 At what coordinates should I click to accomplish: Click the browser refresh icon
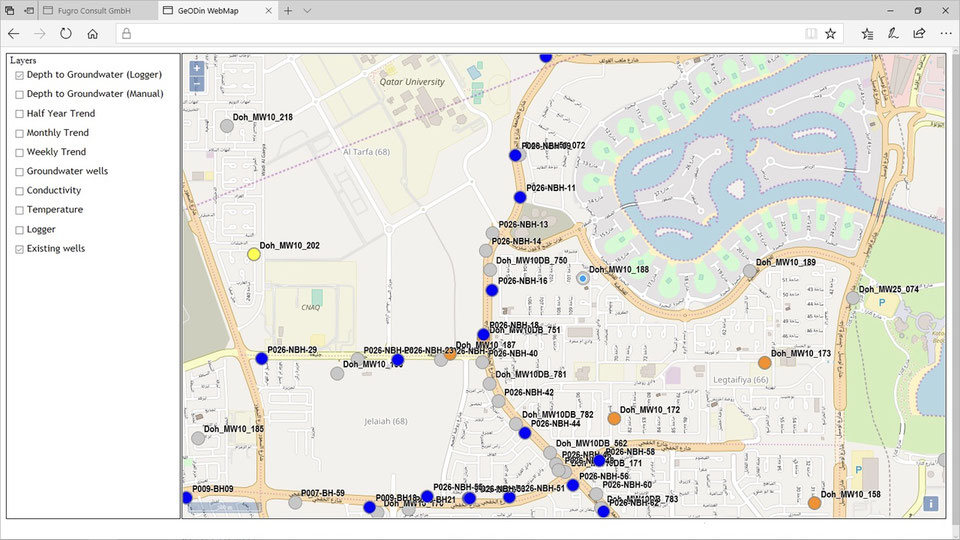66,33
